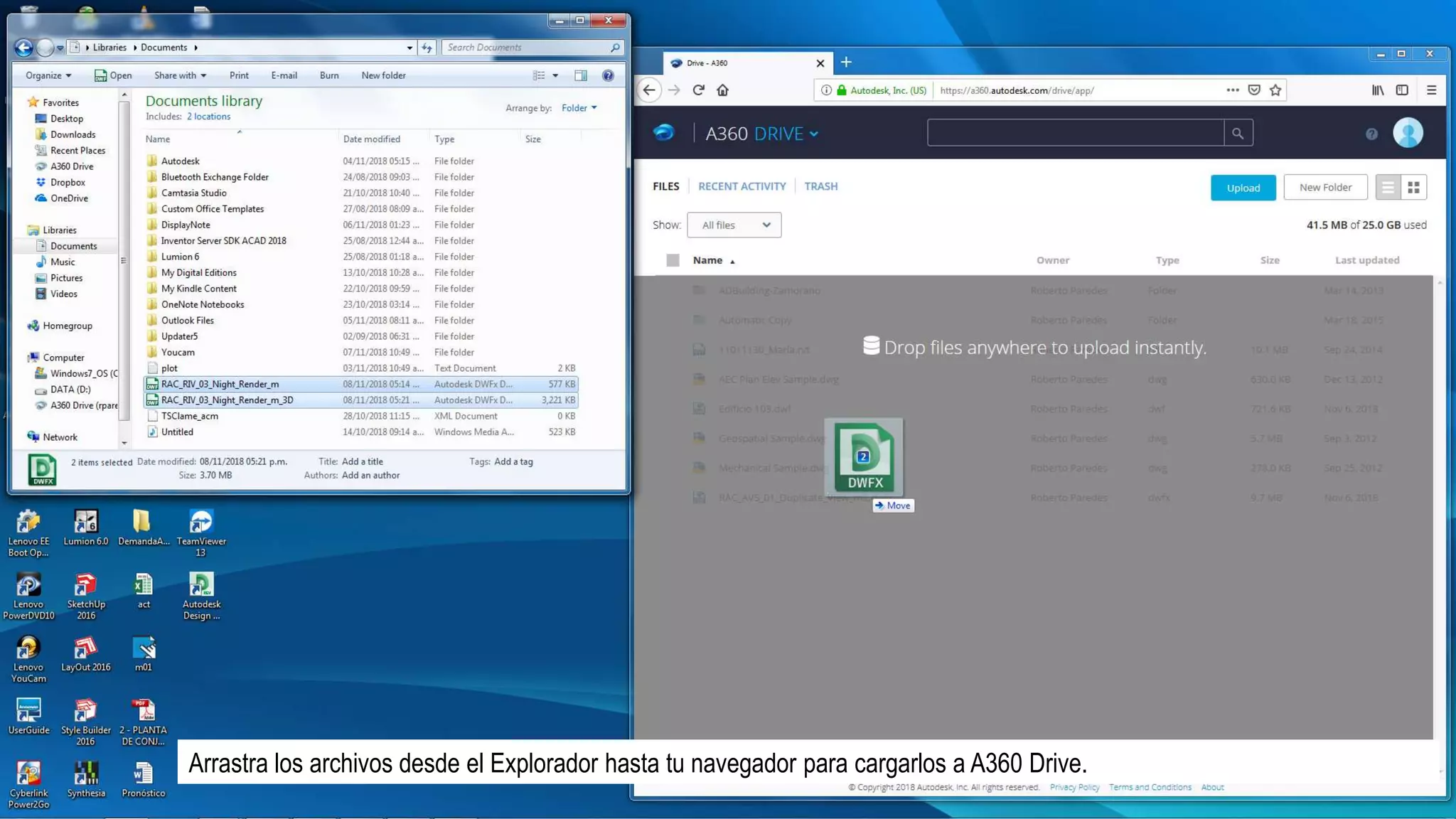Click Print in Explorer toolbar
This screenshot has height=819, width=1456.
pos(239,75)
